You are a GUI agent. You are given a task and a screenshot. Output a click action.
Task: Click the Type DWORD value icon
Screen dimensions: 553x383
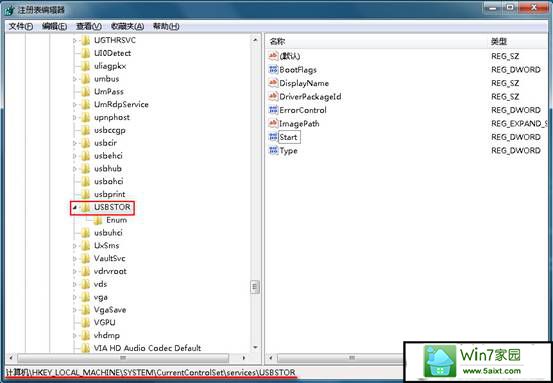273,151
